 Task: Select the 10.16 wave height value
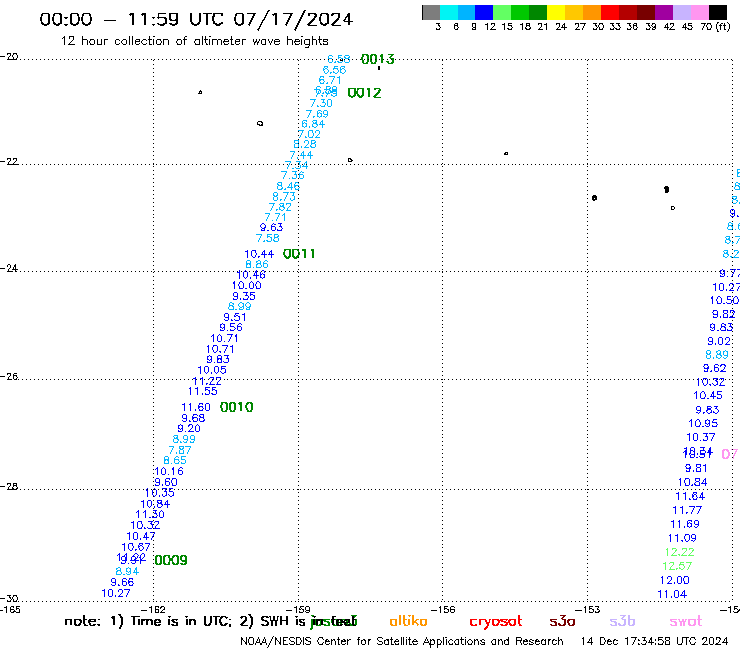(169, 472)
